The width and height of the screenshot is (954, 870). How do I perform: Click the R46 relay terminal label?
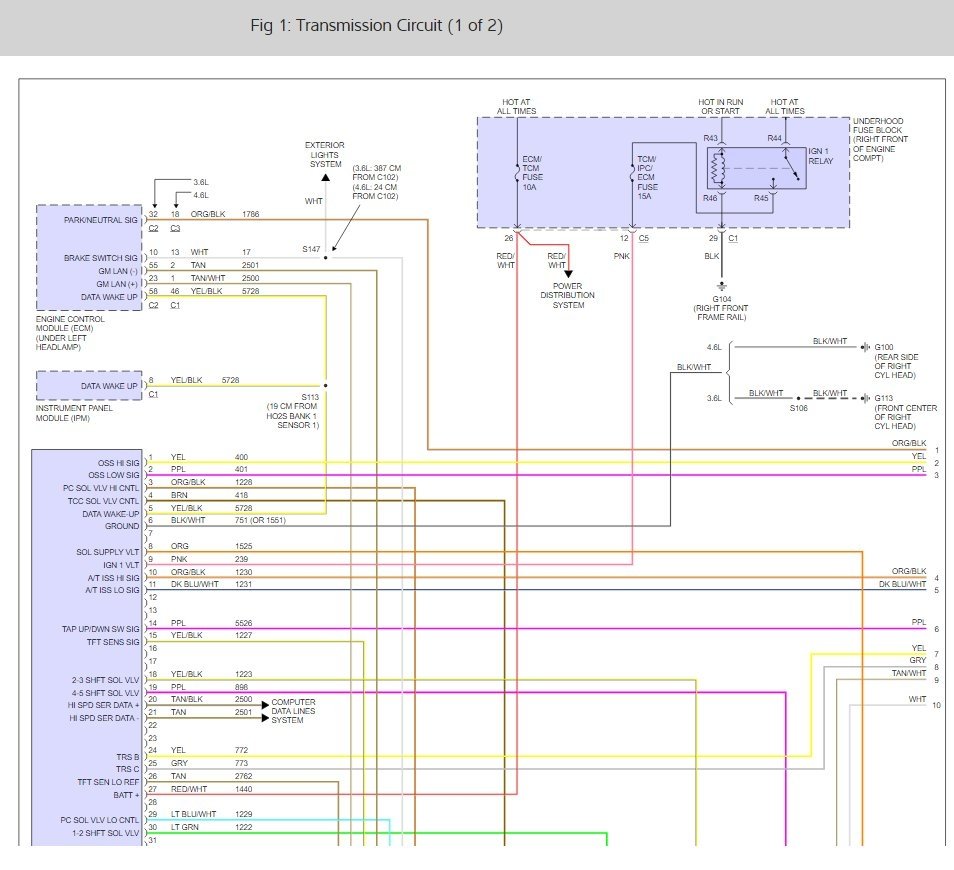tap(710, 198)
